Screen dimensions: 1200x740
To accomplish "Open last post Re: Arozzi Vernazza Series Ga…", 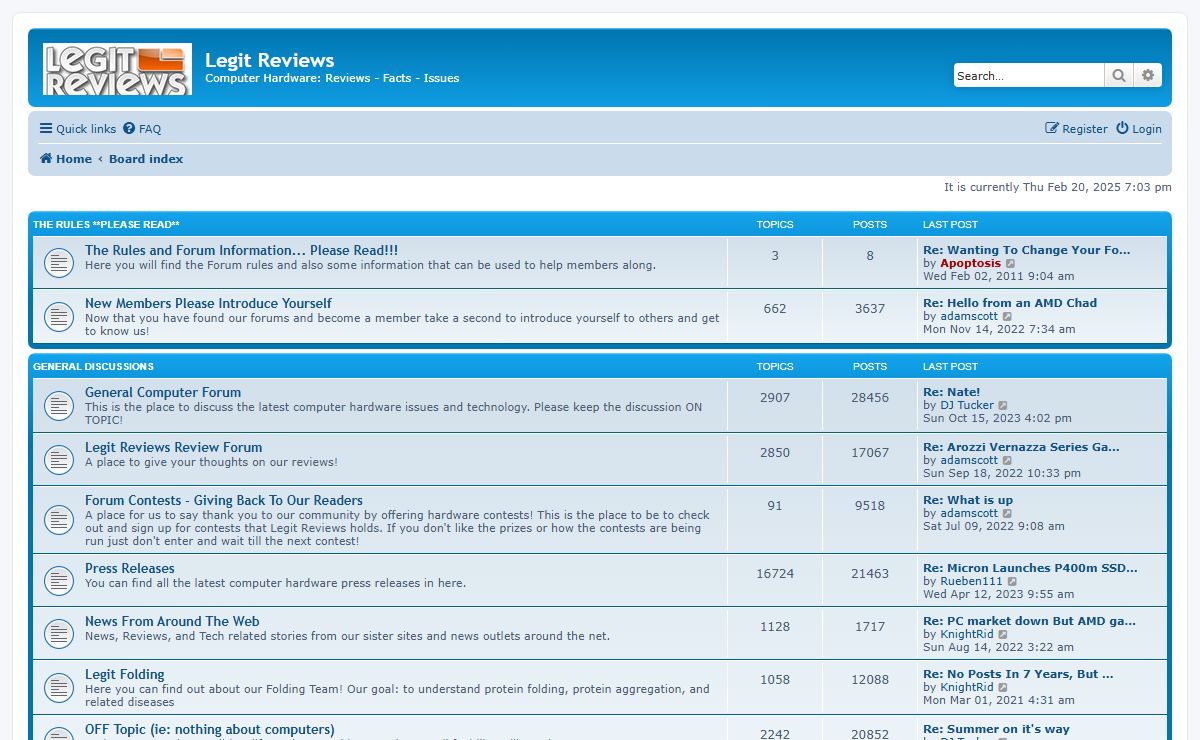I will click(x=1021, y=447).
